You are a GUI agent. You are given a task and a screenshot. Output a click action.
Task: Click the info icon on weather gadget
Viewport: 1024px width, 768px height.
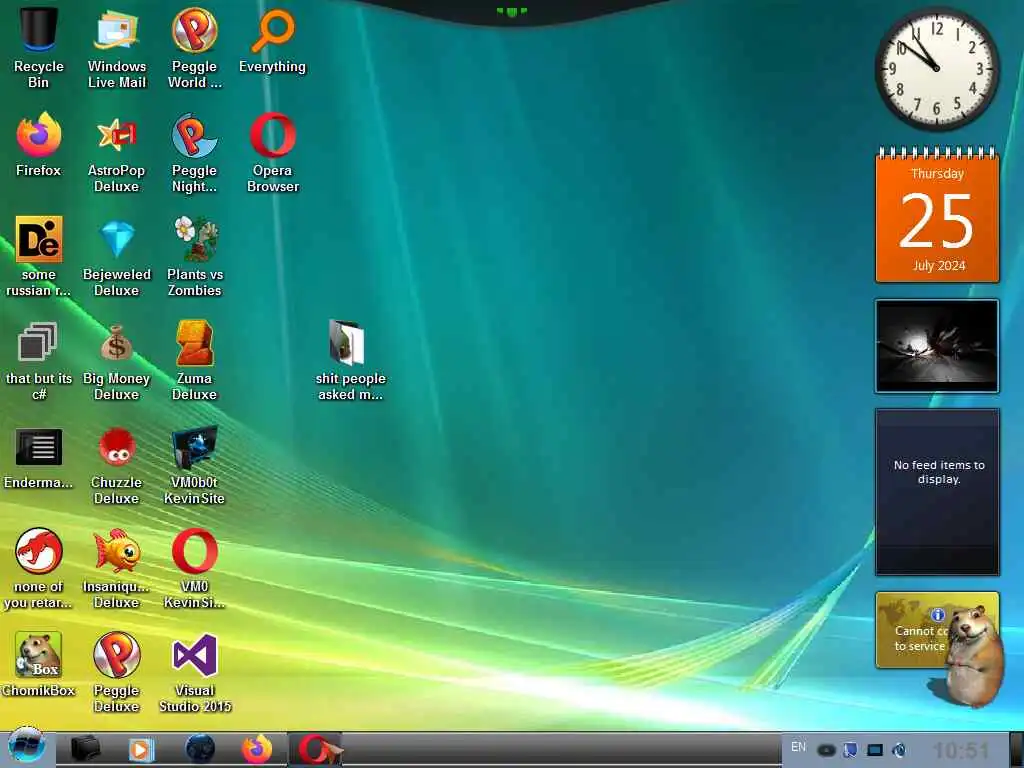pos(938,615)
